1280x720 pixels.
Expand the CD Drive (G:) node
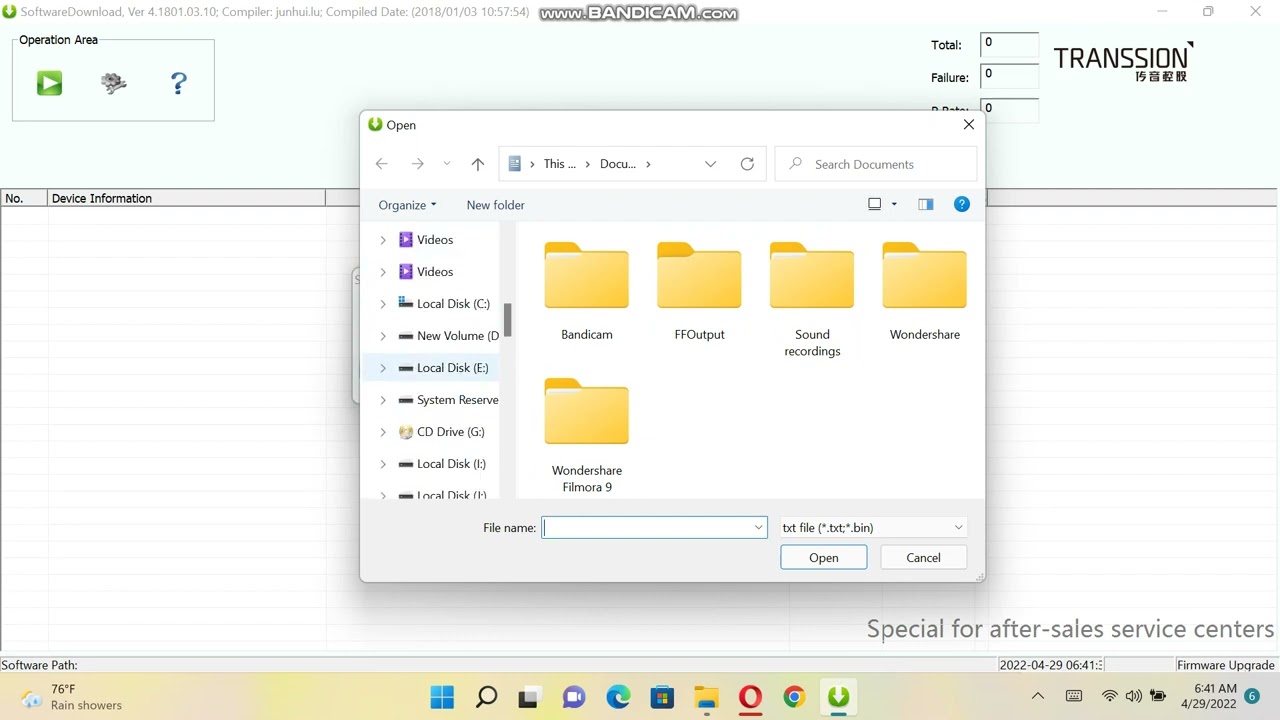coord(383,432)
